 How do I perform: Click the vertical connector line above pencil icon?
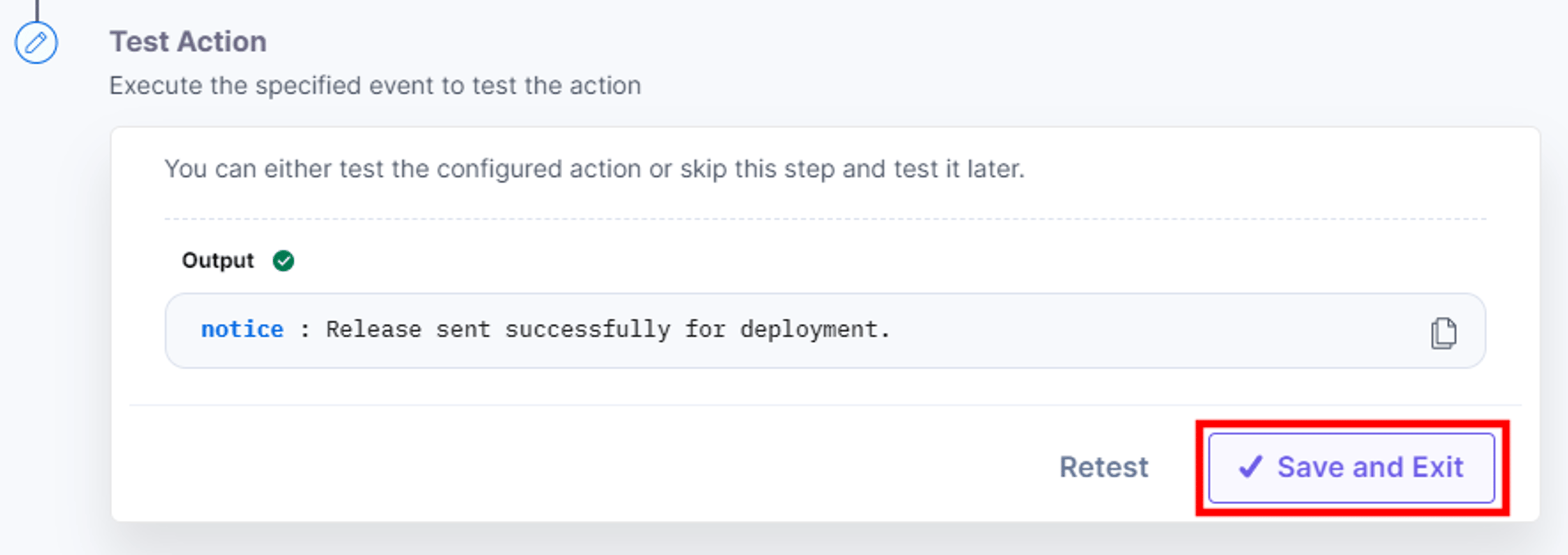coord(36,10)
